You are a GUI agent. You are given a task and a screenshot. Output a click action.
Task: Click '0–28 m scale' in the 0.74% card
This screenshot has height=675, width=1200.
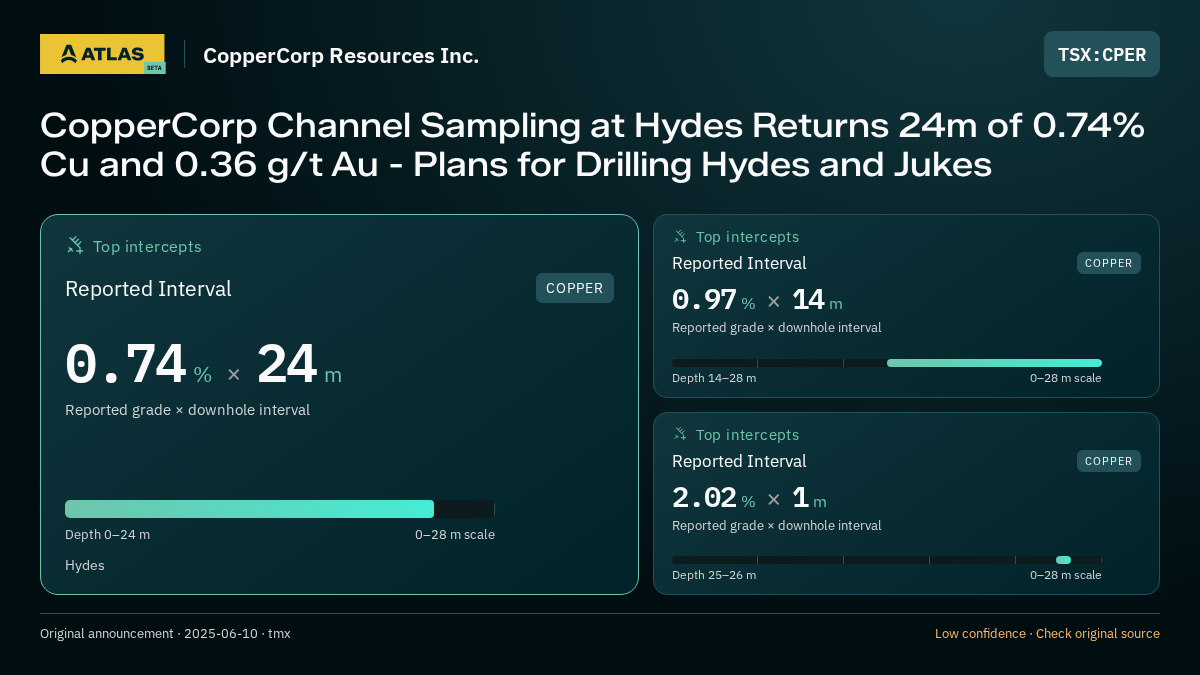coord(455,534)
